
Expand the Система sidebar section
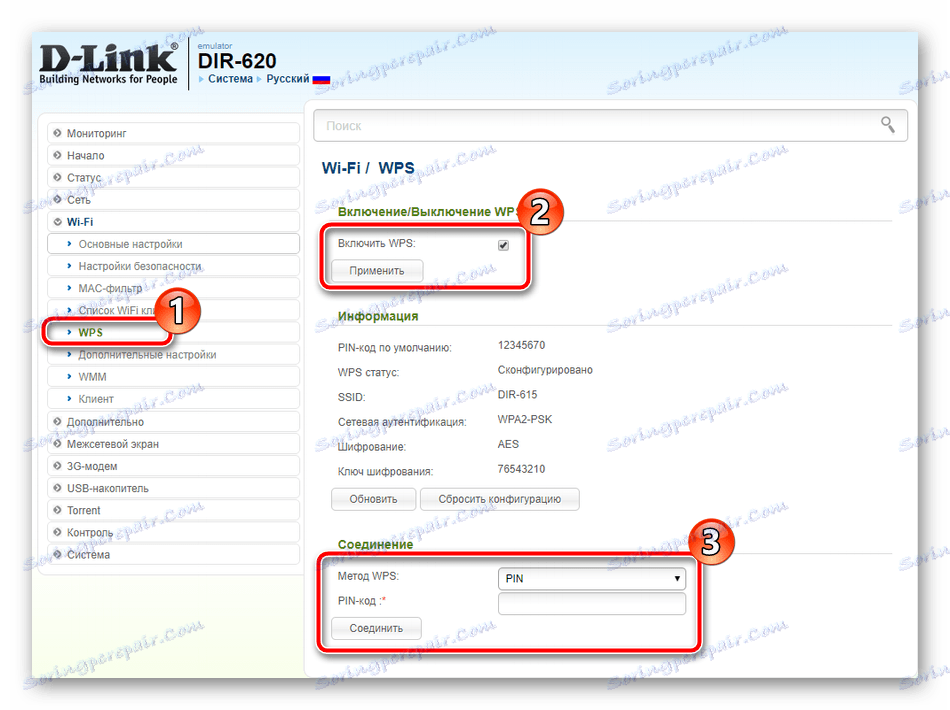click(173, 555)
